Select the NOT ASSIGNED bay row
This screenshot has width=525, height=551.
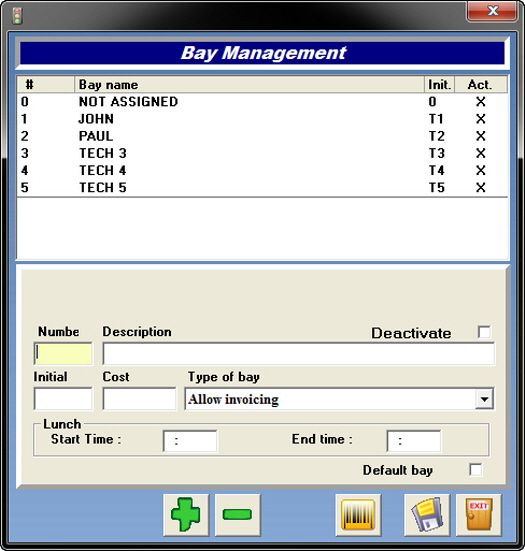coord(262,102)
